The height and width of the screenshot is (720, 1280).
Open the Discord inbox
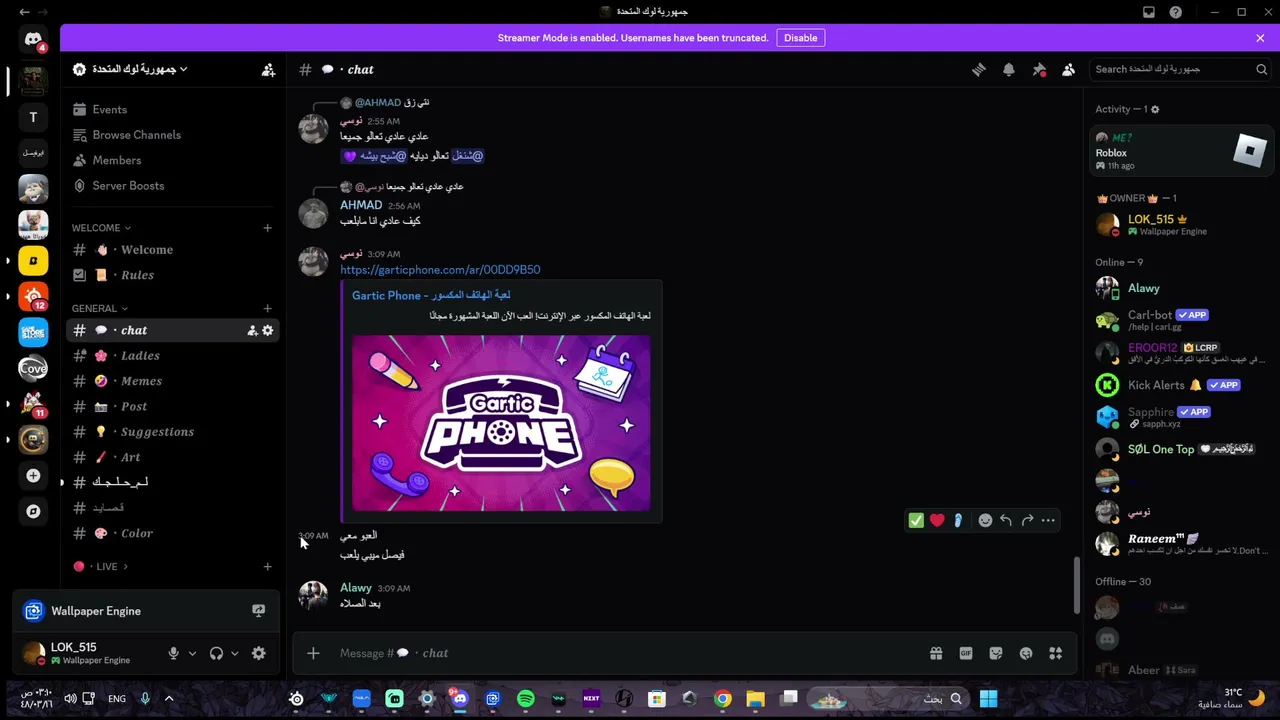tap(1149, 12)
